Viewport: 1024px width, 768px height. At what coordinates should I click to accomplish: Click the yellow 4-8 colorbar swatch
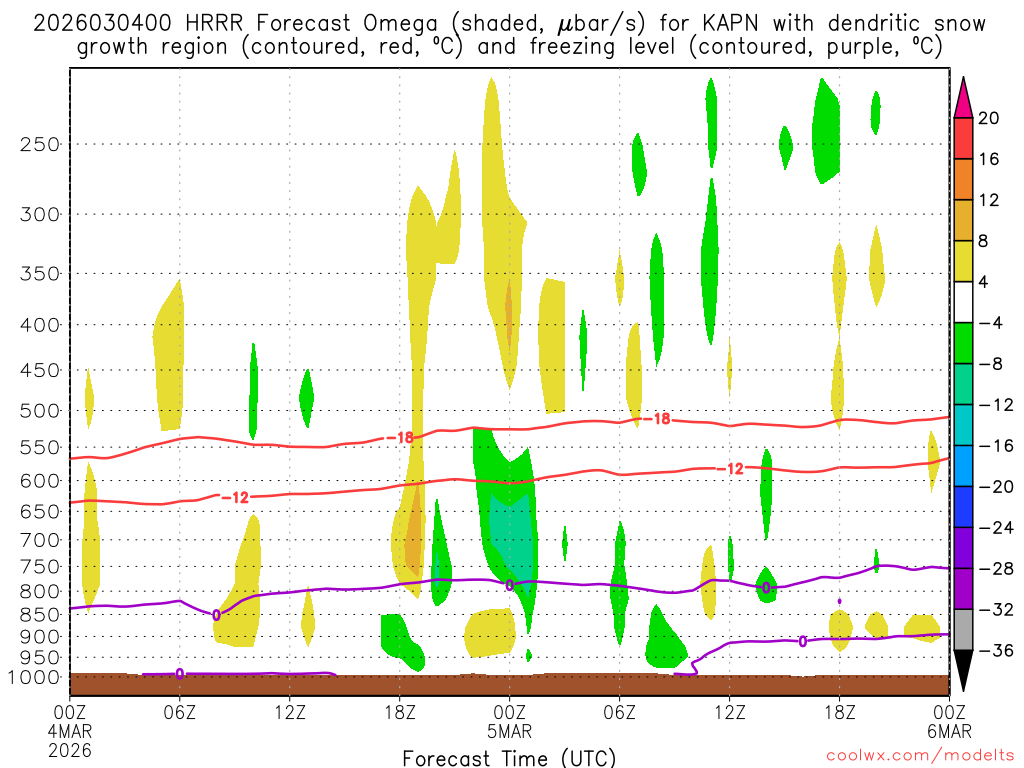(x=963, y=261)
